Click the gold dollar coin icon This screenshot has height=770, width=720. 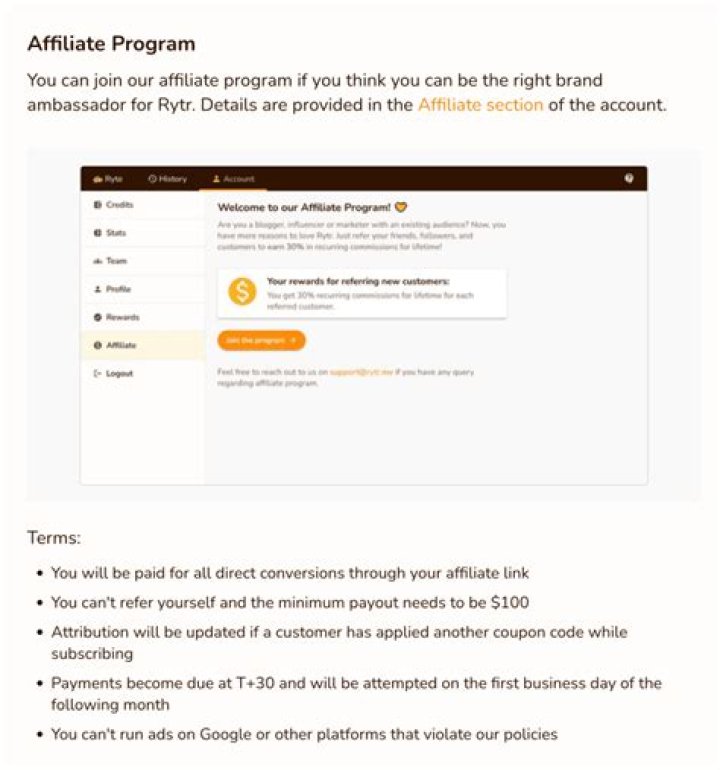click(241, 292)
